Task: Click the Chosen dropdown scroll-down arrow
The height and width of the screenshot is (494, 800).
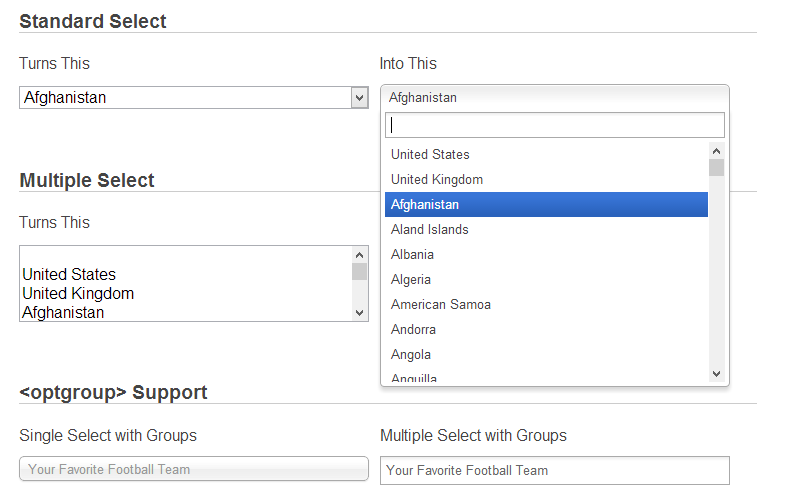Action: (x=716, y=373)
